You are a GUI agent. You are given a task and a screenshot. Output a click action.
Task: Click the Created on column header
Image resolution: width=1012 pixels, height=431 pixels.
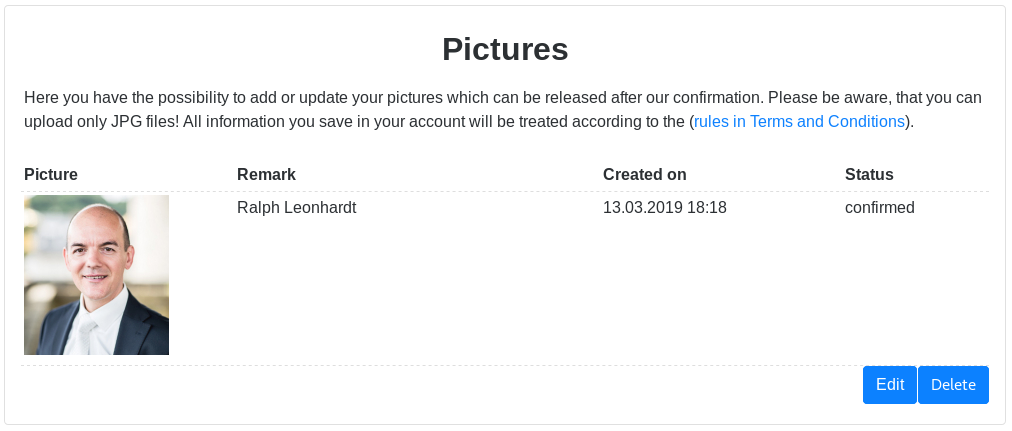click(644, 174)
